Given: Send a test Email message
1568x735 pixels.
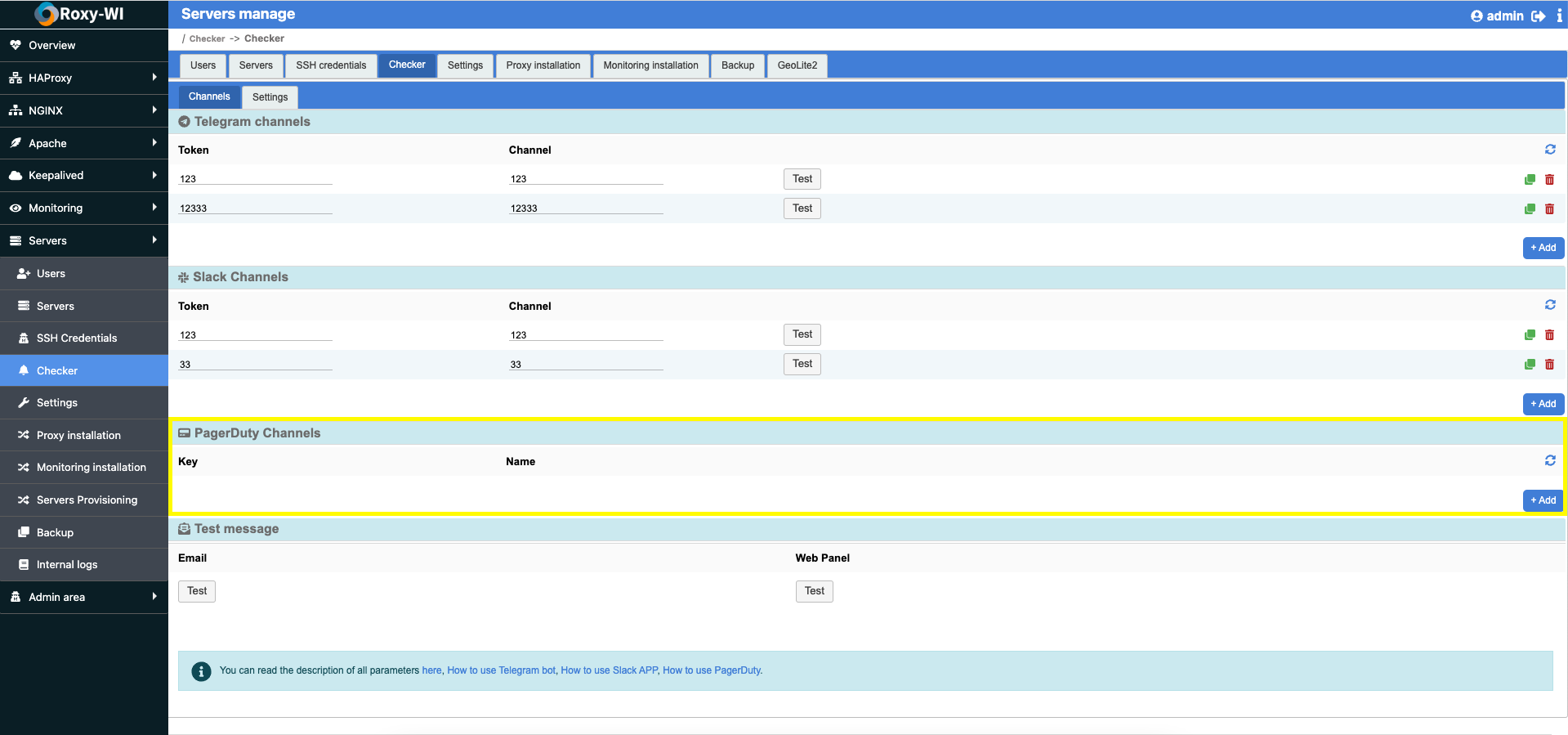Looking at the screenshot, I should point(197,591).
